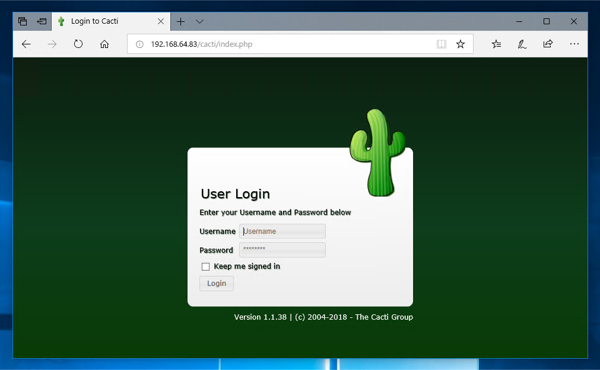This screenshot has height=370, width=600.
Task: Add notes with the pen icon
Action: click(x=522, y=44)
